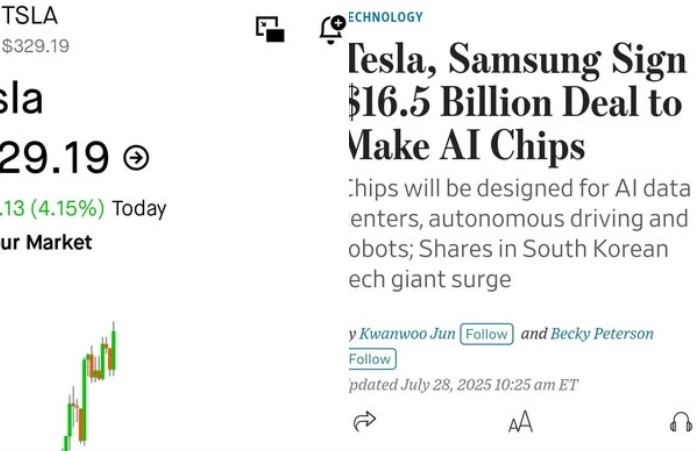Tap the article subheading about AI chips
This screenshot has width=696, height=451.
519,234
